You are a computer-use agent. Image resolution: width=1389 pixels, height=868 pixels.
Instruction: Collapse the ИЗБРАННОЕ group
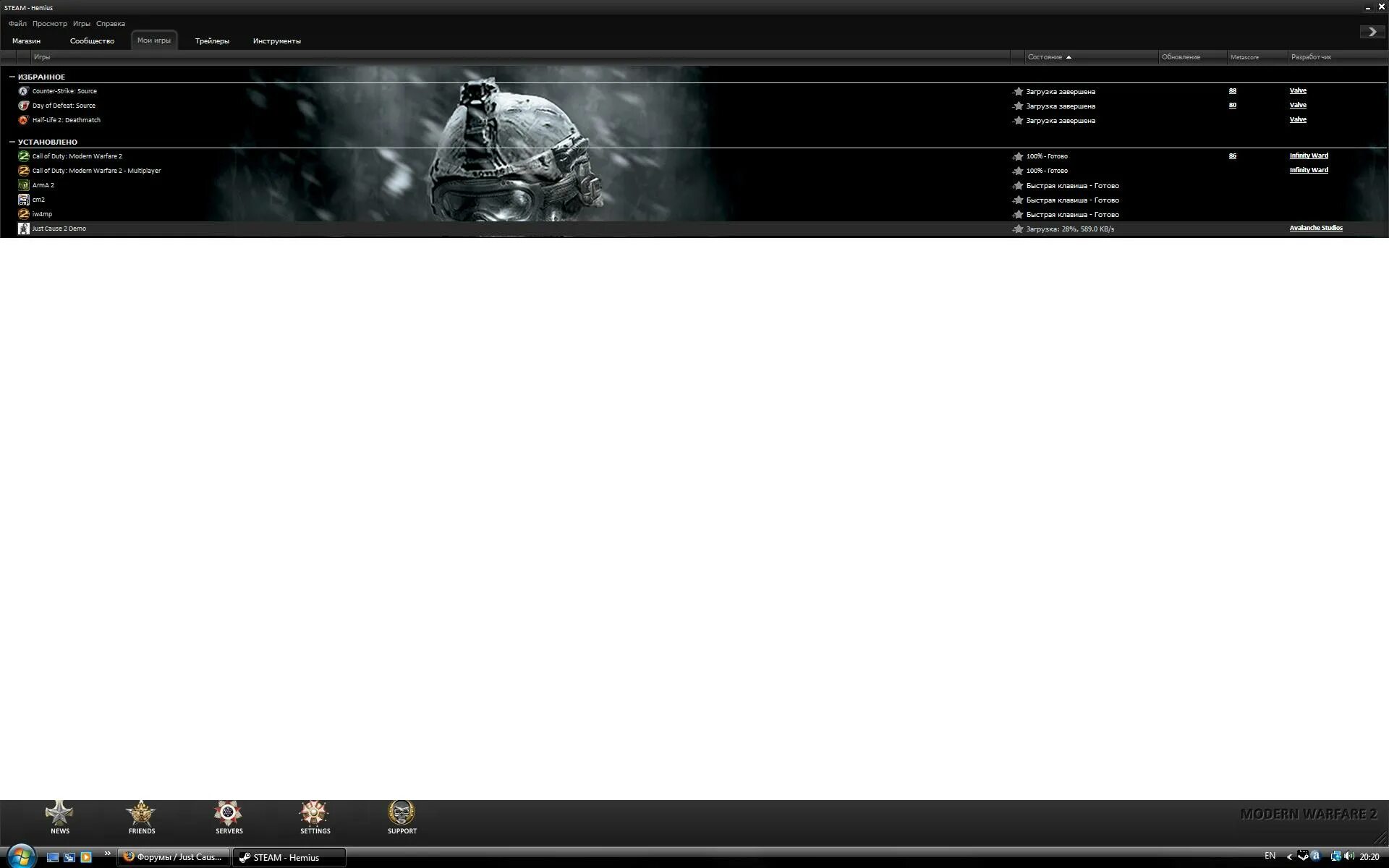(12, 77)
